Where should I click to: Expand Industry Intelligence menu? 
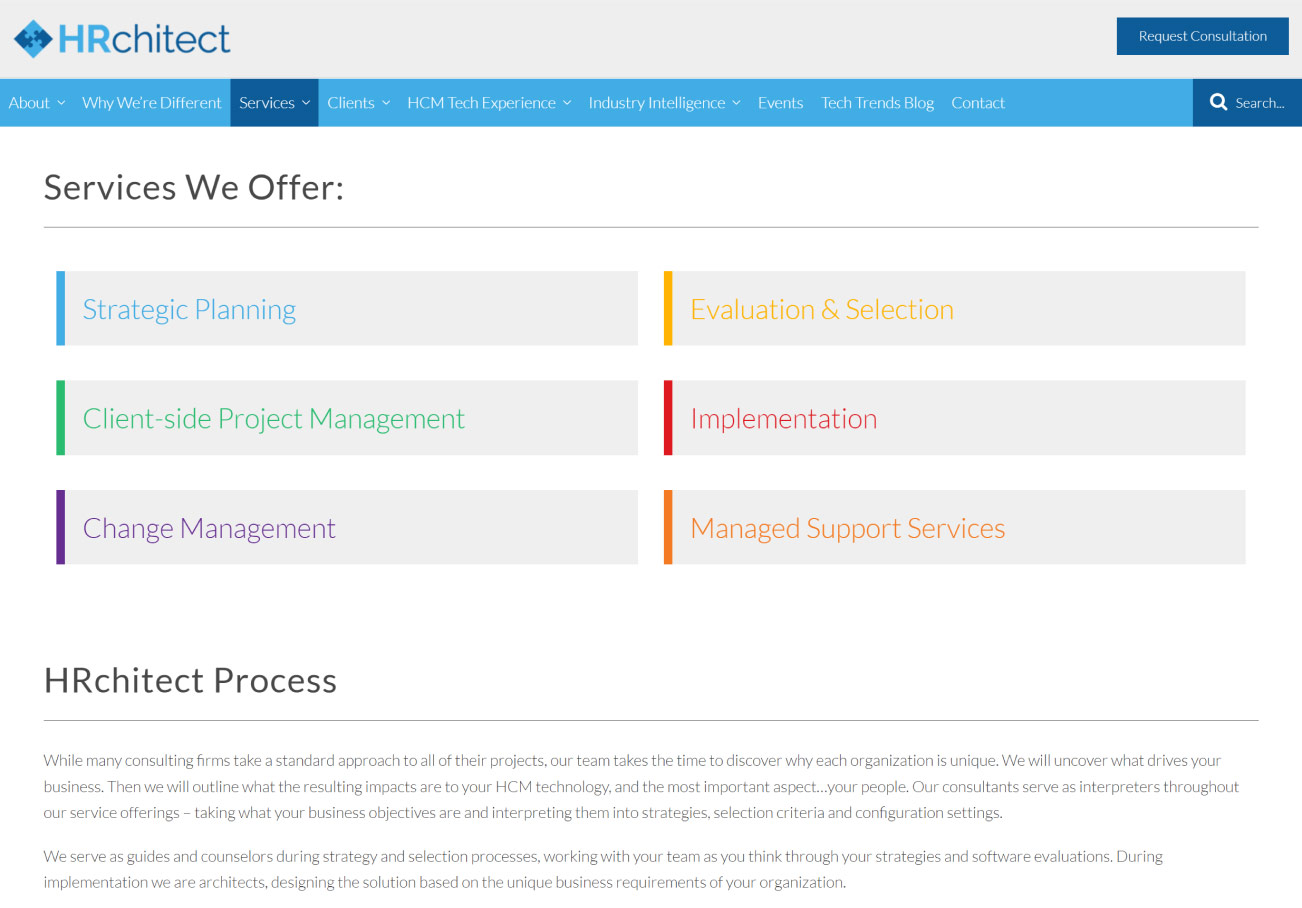(x=664, y=103)
